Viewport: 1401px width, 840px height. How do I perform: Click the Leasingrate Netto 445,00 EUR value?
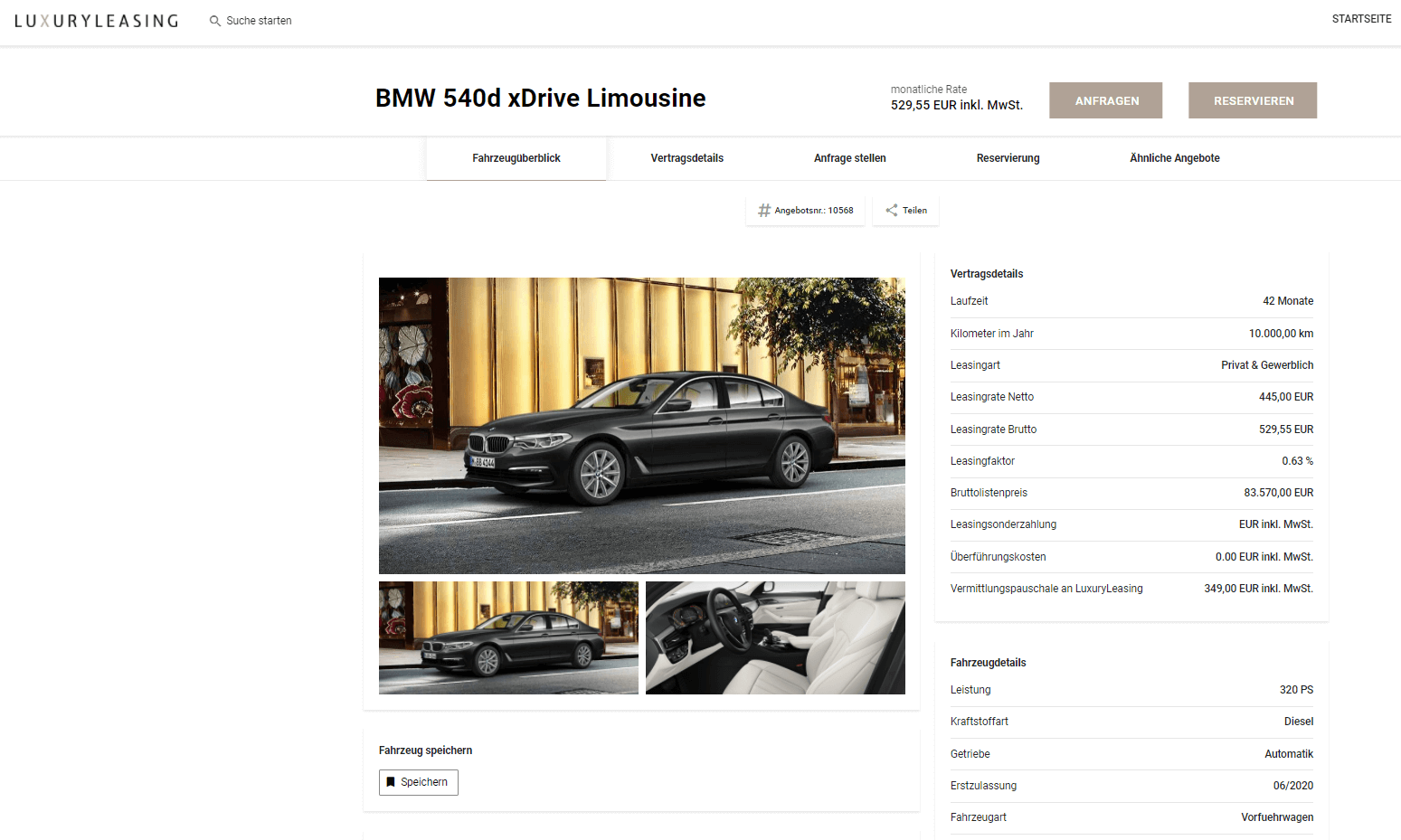(x=1286, y=397)
